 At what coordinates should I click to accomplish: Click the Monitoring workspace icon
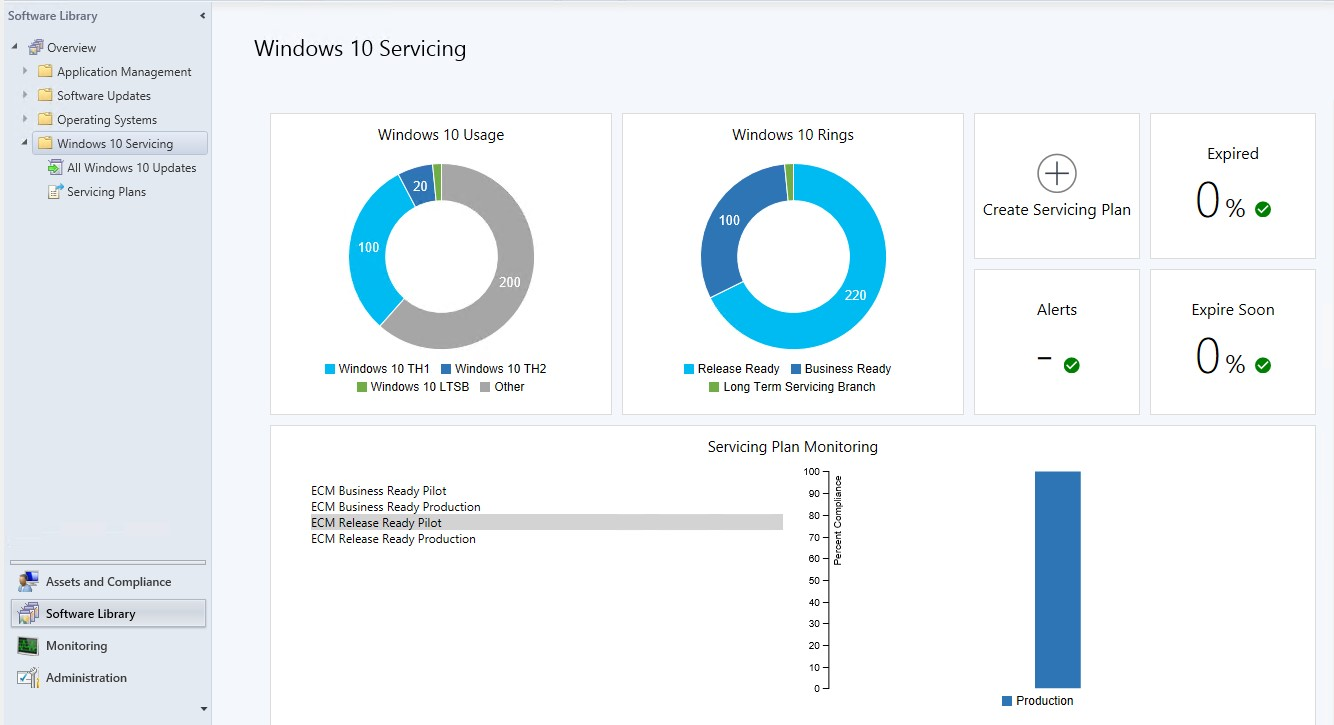tap(28, 646)
